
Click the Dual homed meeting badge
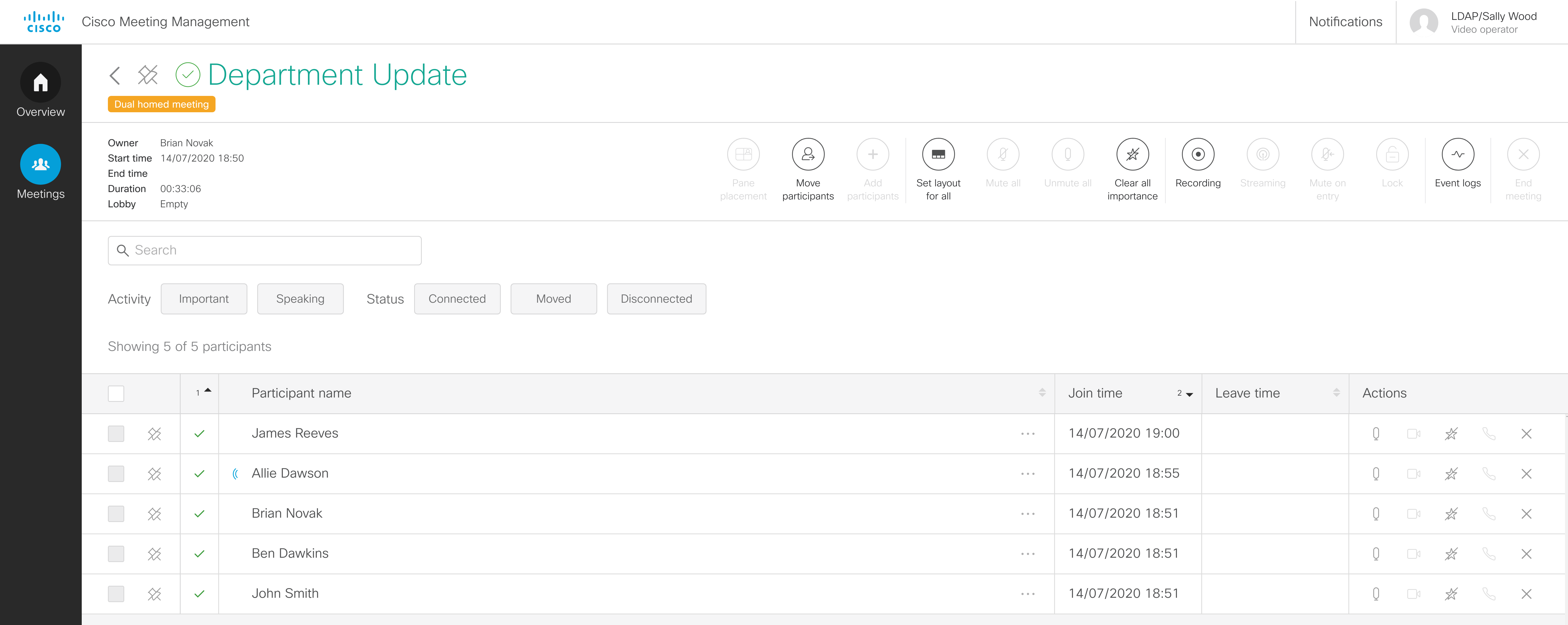click(161, 104)
